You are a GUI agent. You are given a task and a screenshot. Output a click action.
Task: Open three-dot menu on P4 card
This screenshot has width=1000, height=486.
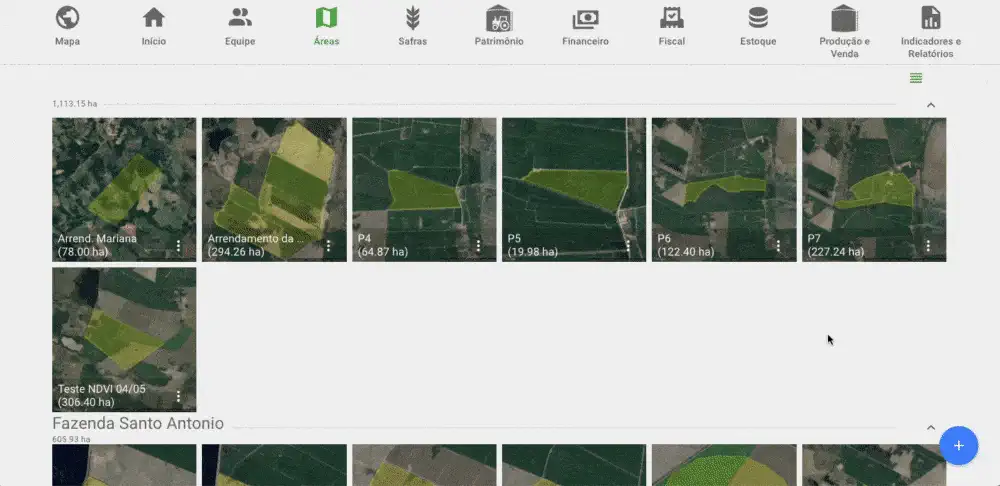478,246
